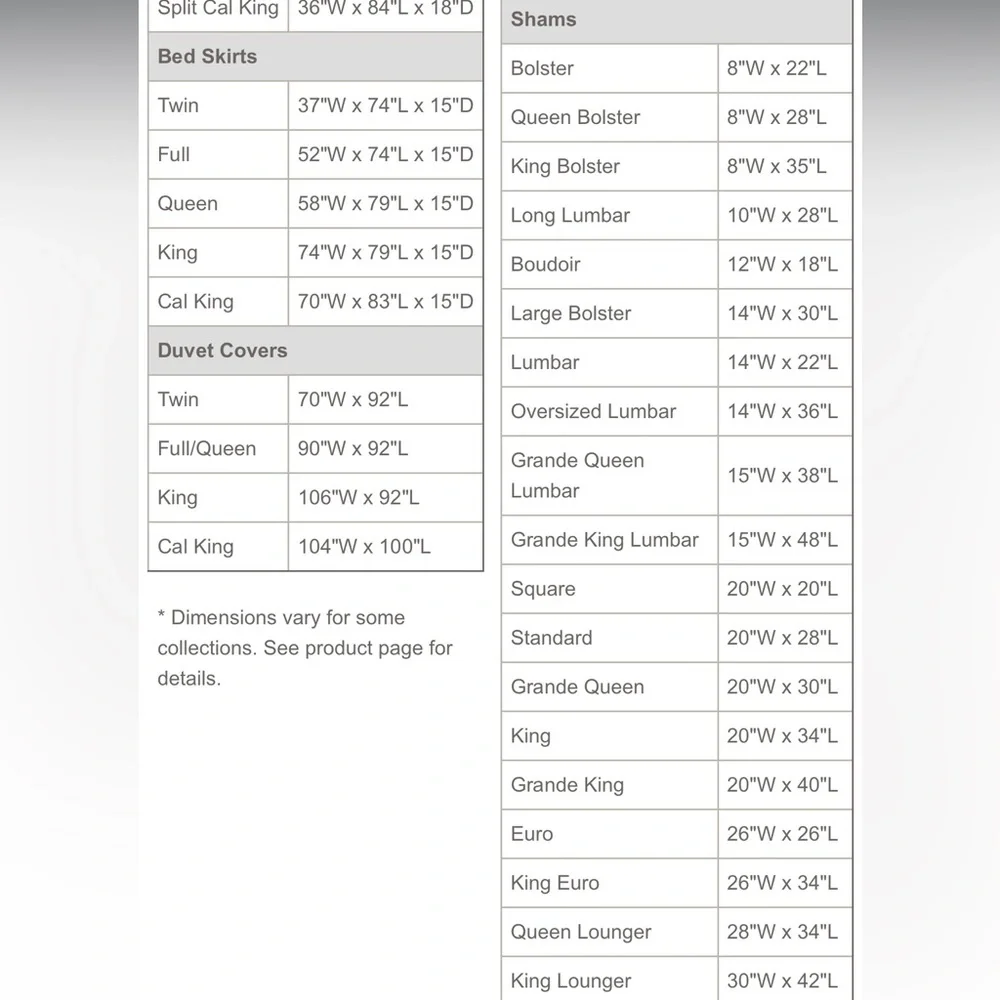Select the Duvet Covers section header
This screenshot has height=1000, width=1000.
click(315, 351)
